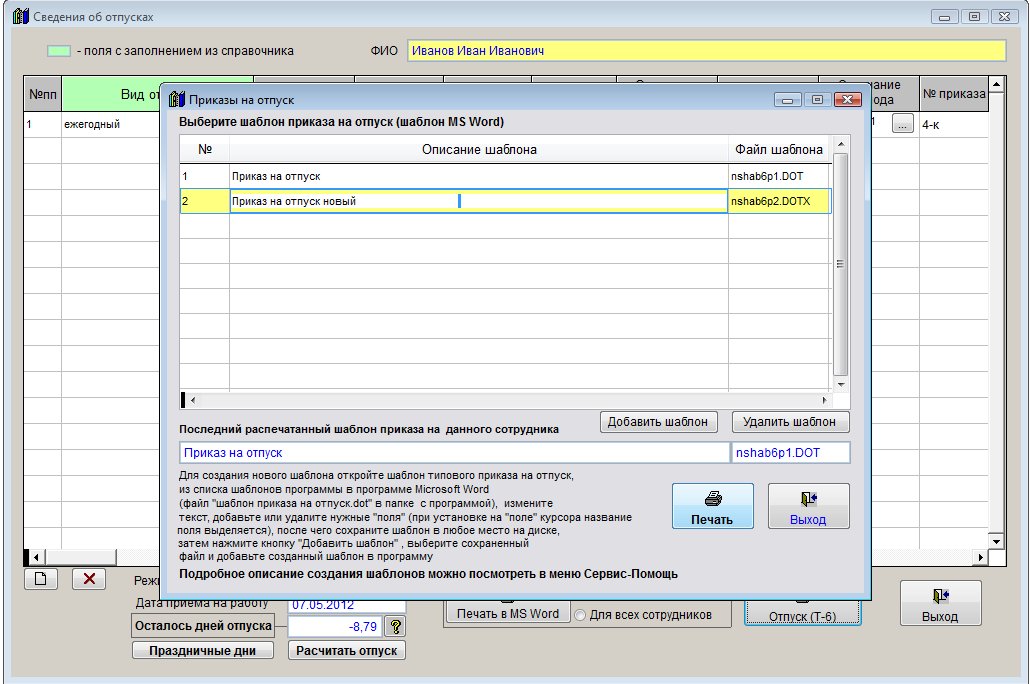Click the Сведения об отпусках window icon
This screenshot has height=684, width=1030.
tap(19, 17)
